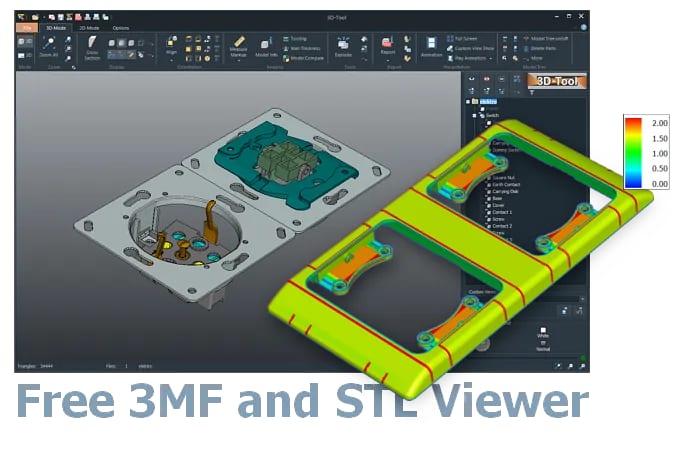
Task: Switch to the 3D-Mode ribbon tab
Action: point(56,28)
